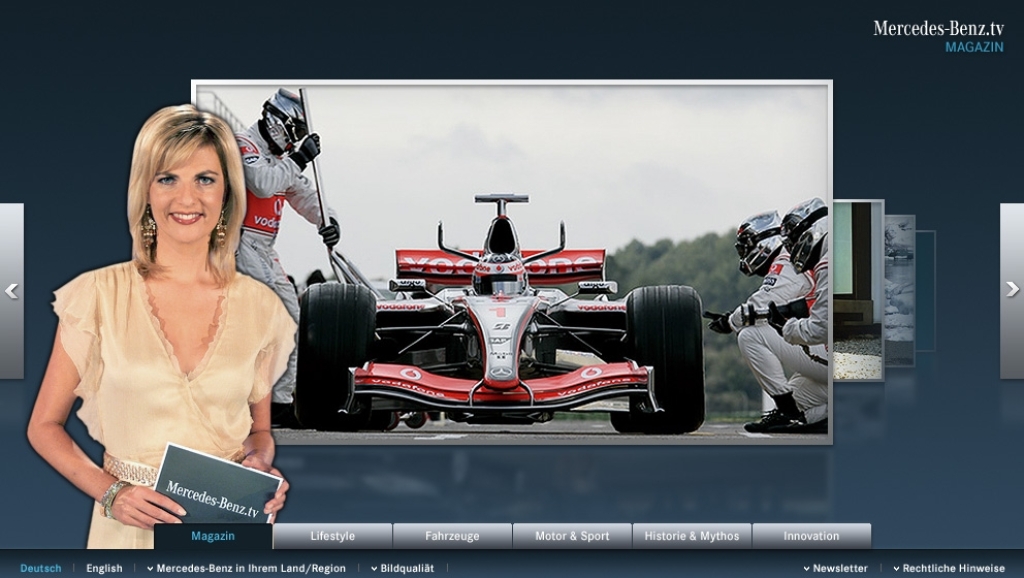The image size is (1024, 578).
Task: Toggle the highlighted Magazin section
Action: pyautogui.click(x=213, y=536)
